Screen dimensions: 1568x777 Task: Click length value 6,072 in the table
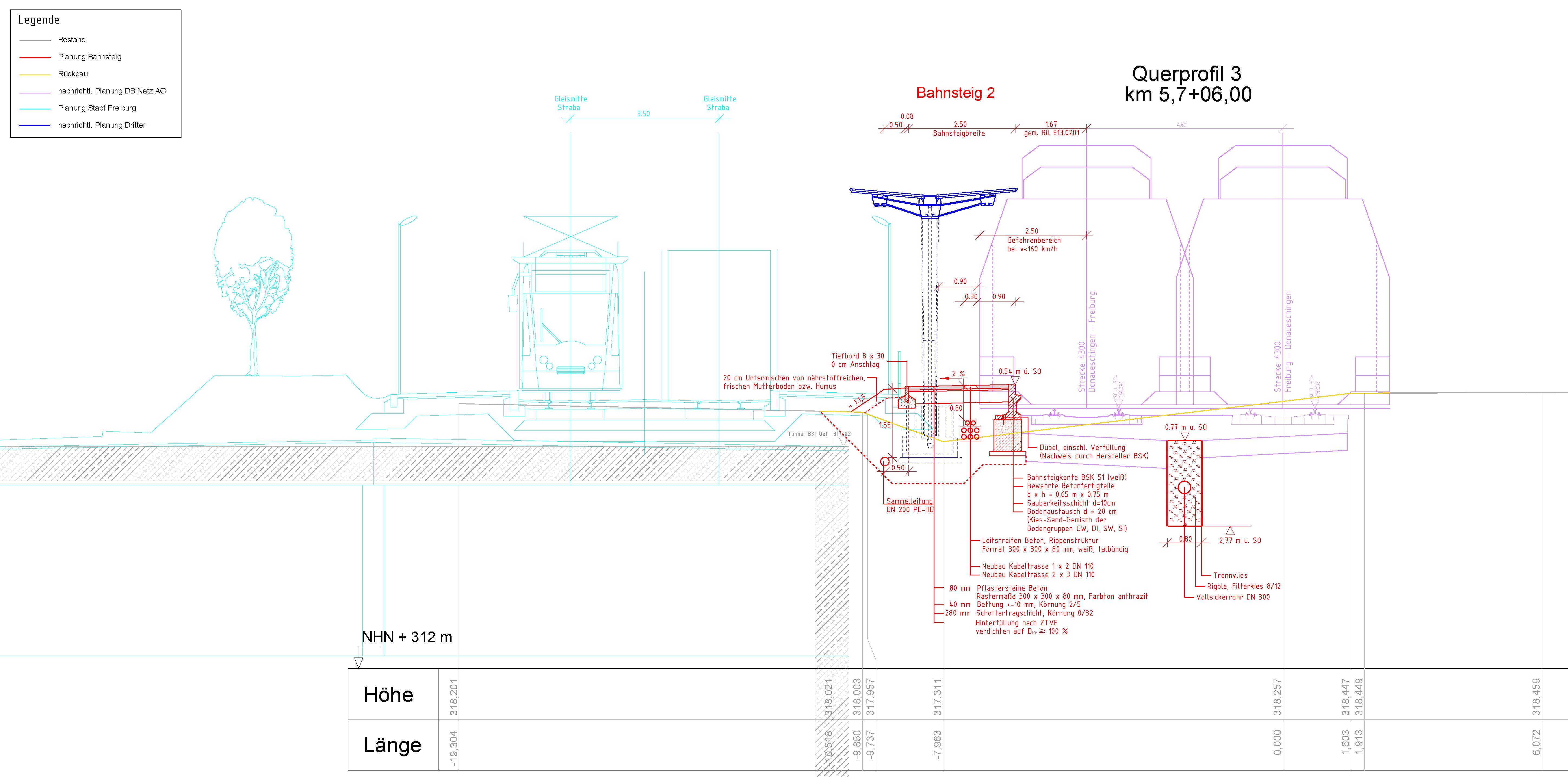(1536, 742)
